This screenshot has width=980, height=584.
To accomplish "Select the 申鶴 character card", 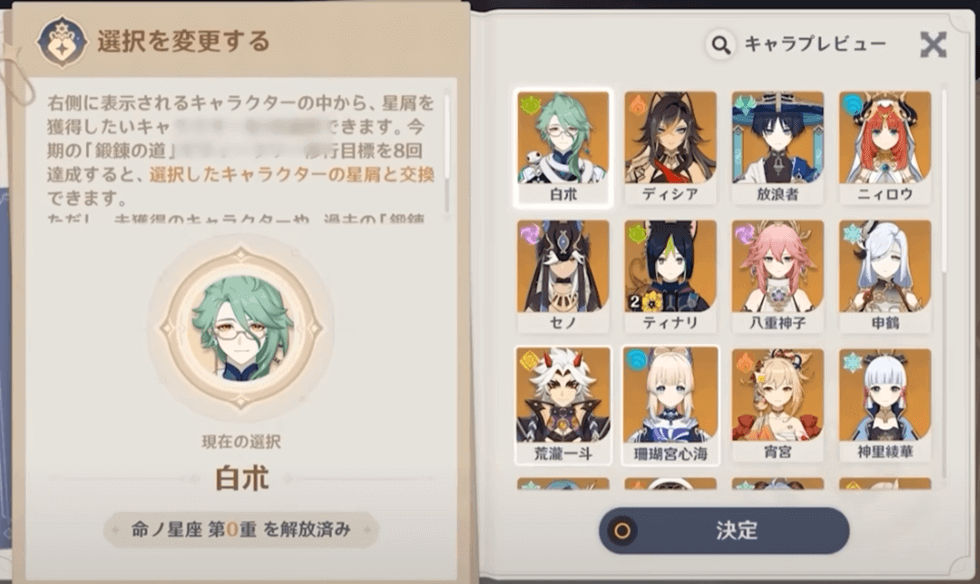I will click(885, 276).
